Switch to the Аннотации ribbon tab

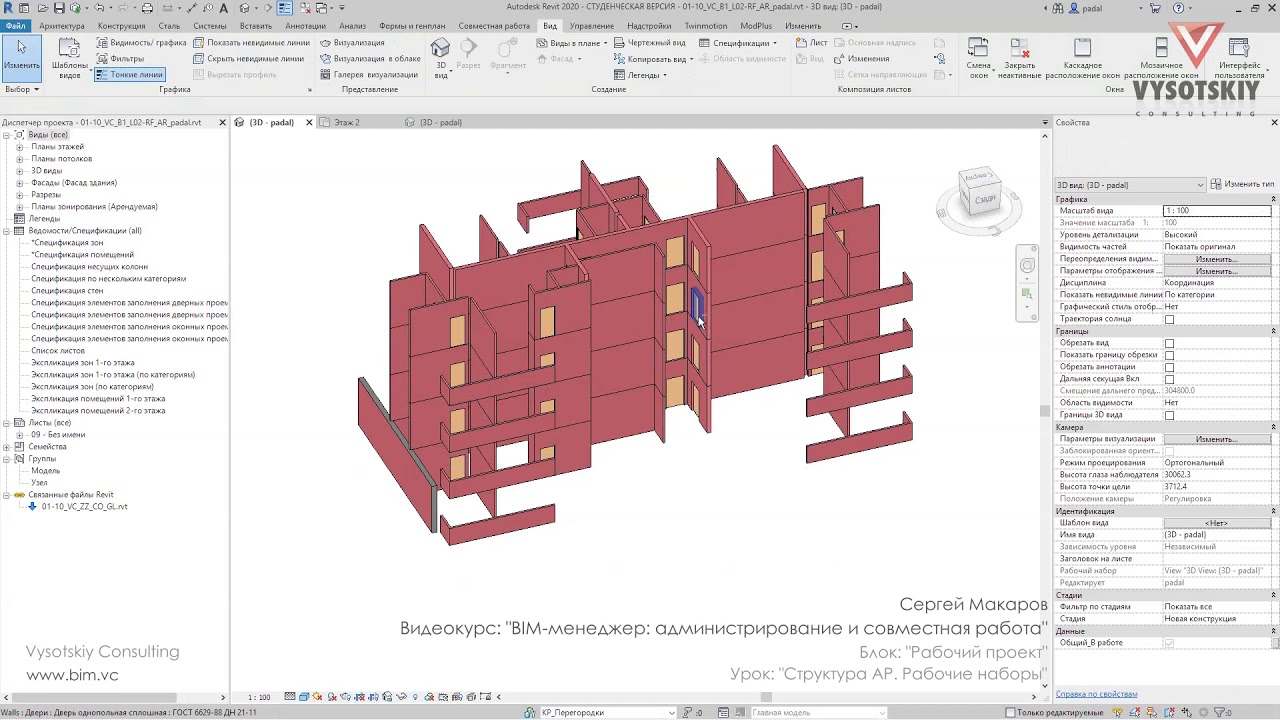click(305, 26)
